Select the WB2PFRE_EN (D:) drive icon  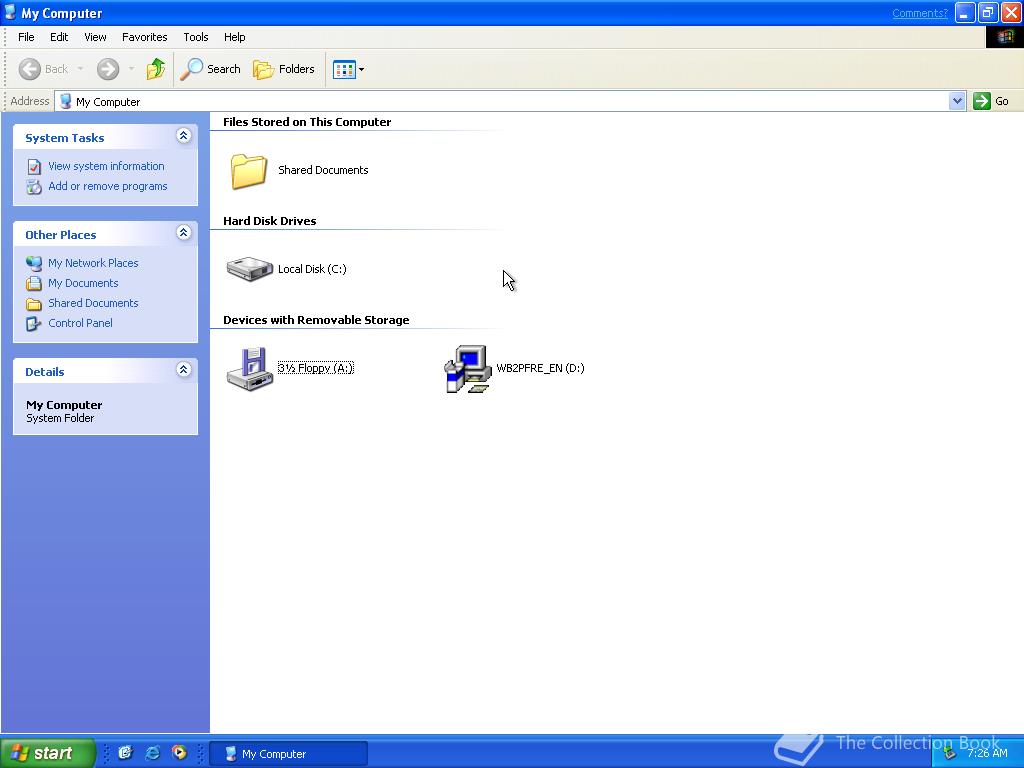(x=468, y=369)
